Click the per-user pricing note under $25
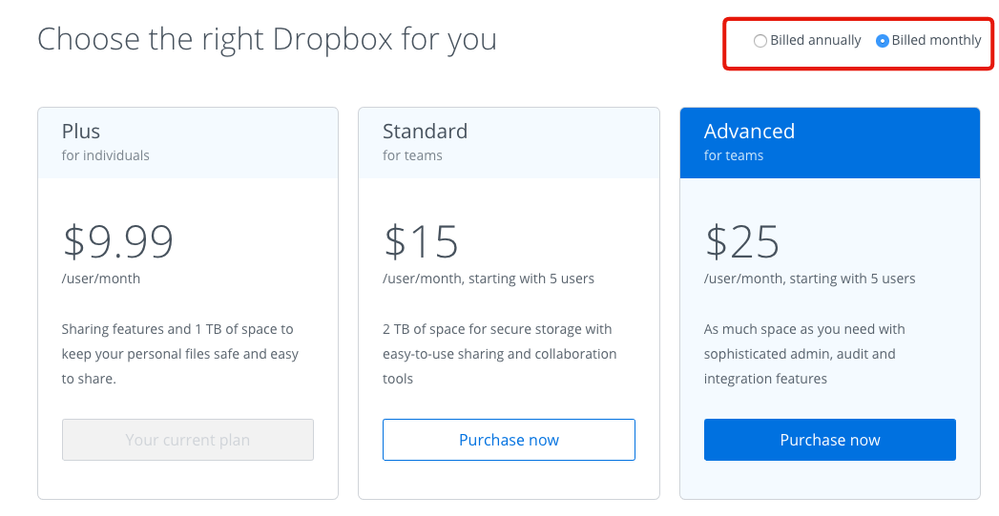The width and height of the screenshot is (999, 516). [x=809, y=279]
